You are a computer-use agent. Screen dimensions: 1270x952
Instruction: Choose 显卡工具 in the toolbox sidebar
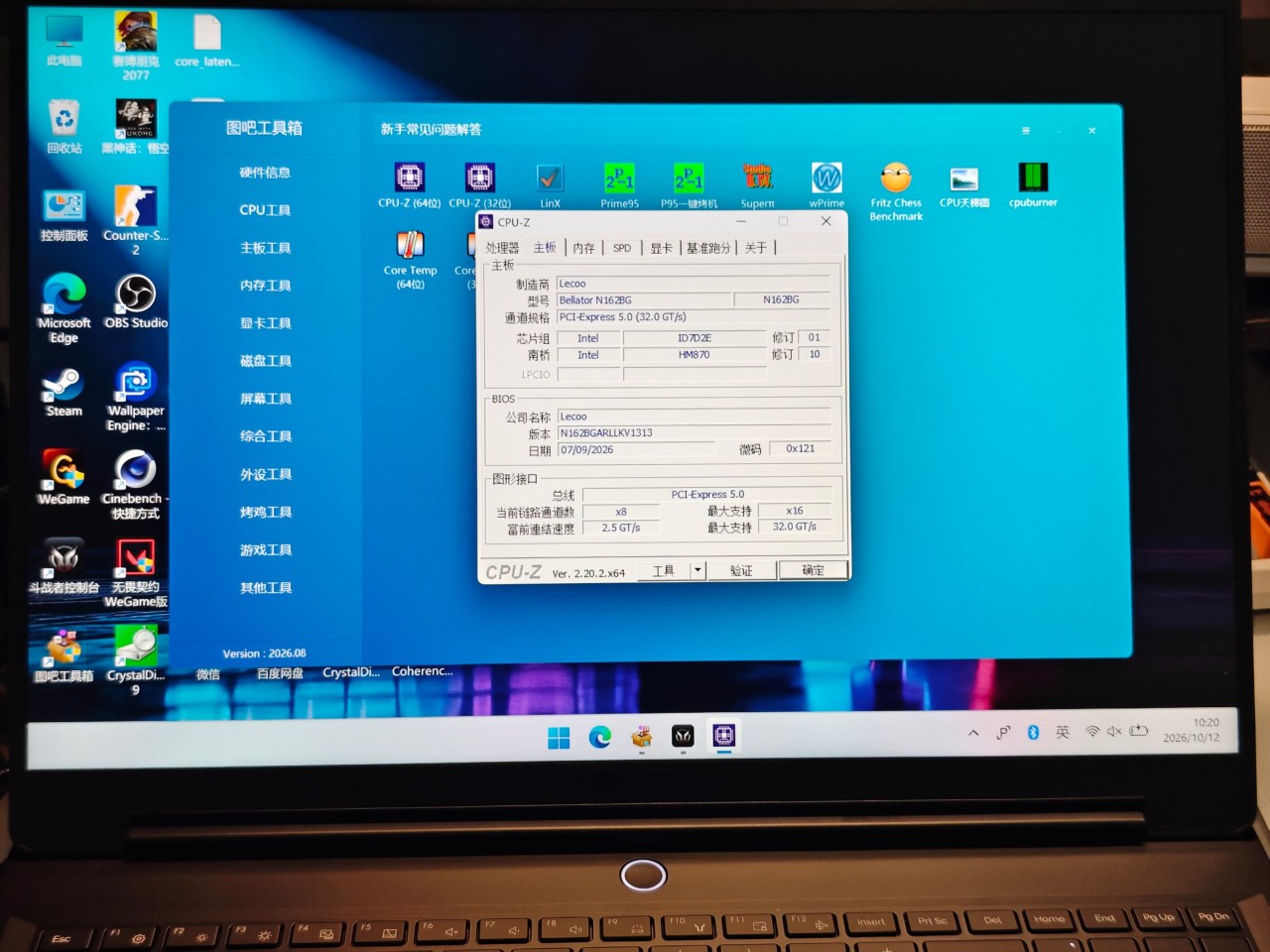point(265,323)
